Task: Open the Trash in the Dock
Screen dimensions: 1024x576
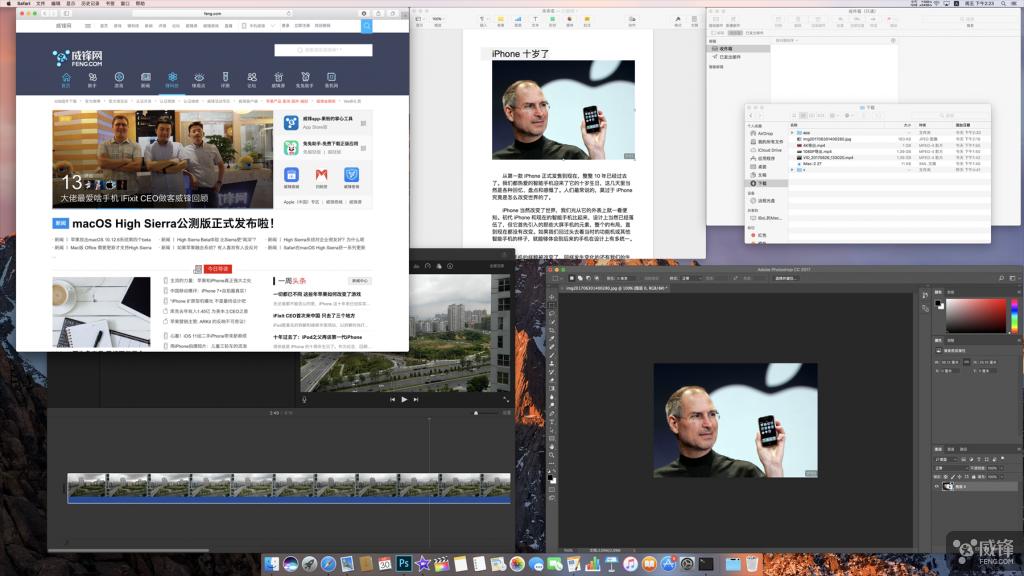Action: (x=751, y=564)
